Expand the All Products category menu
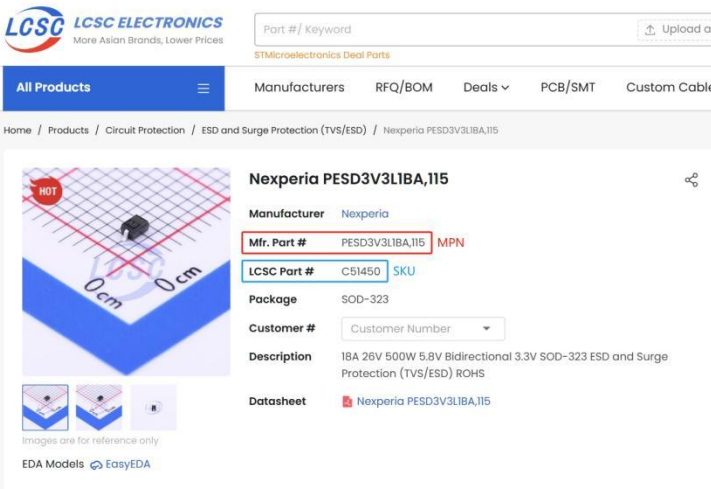The image size is (711, 489). [112, 88]
